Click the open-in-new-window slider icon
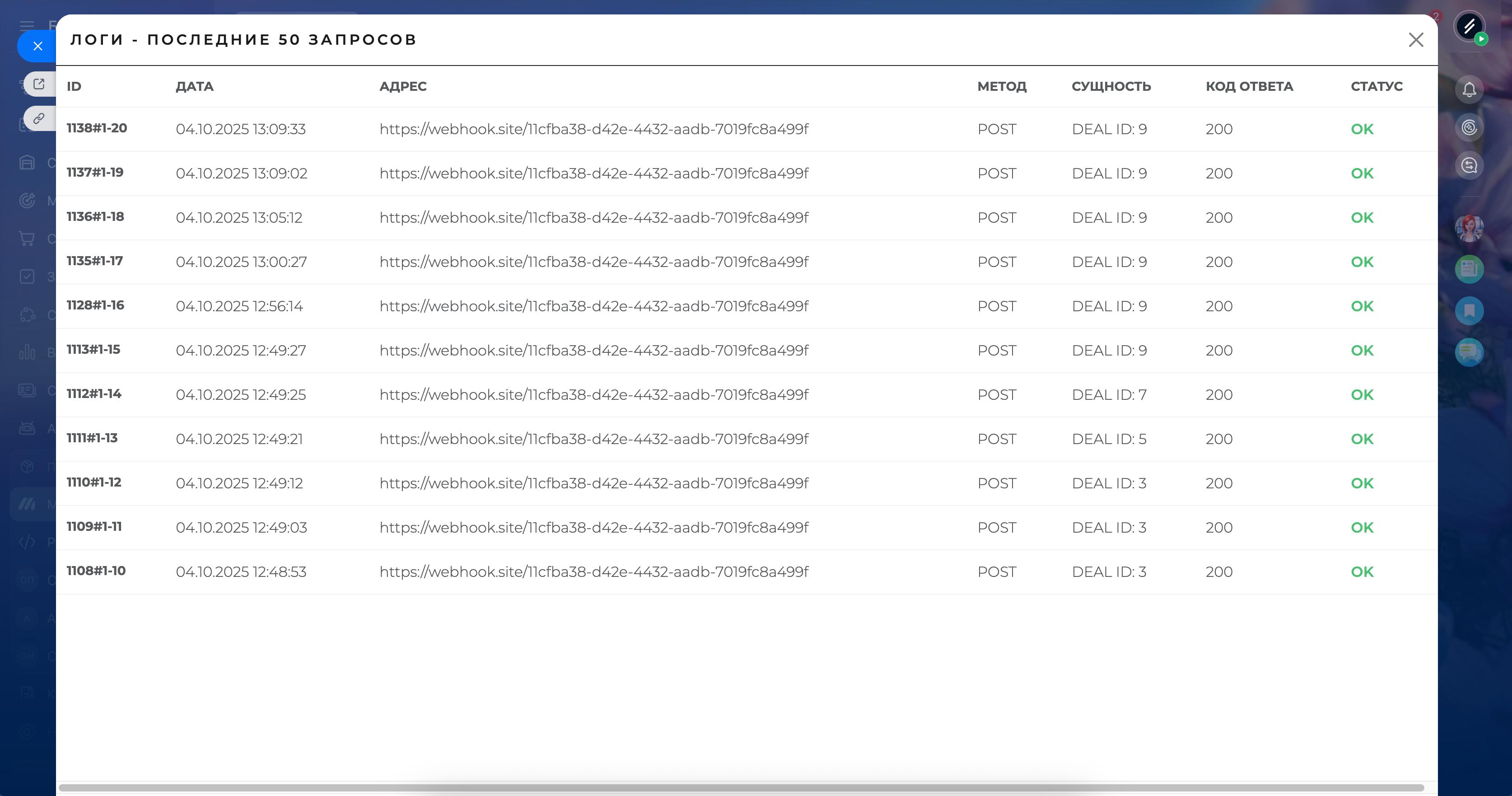Screen dimensions: 1512x796 (x=39, y=84)
